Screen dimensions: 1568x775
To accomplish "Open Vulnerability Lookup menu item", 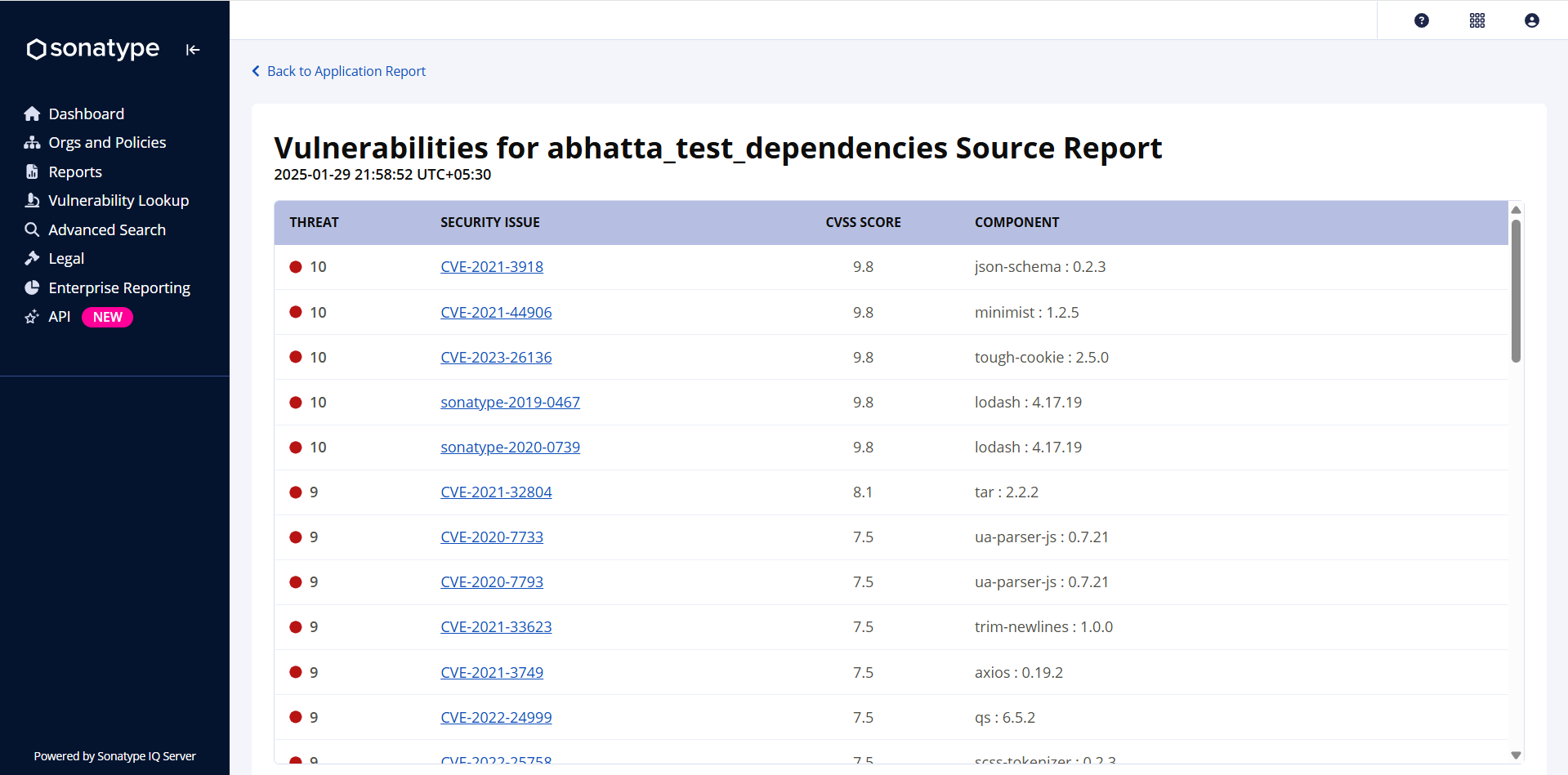I will (118, 200).
